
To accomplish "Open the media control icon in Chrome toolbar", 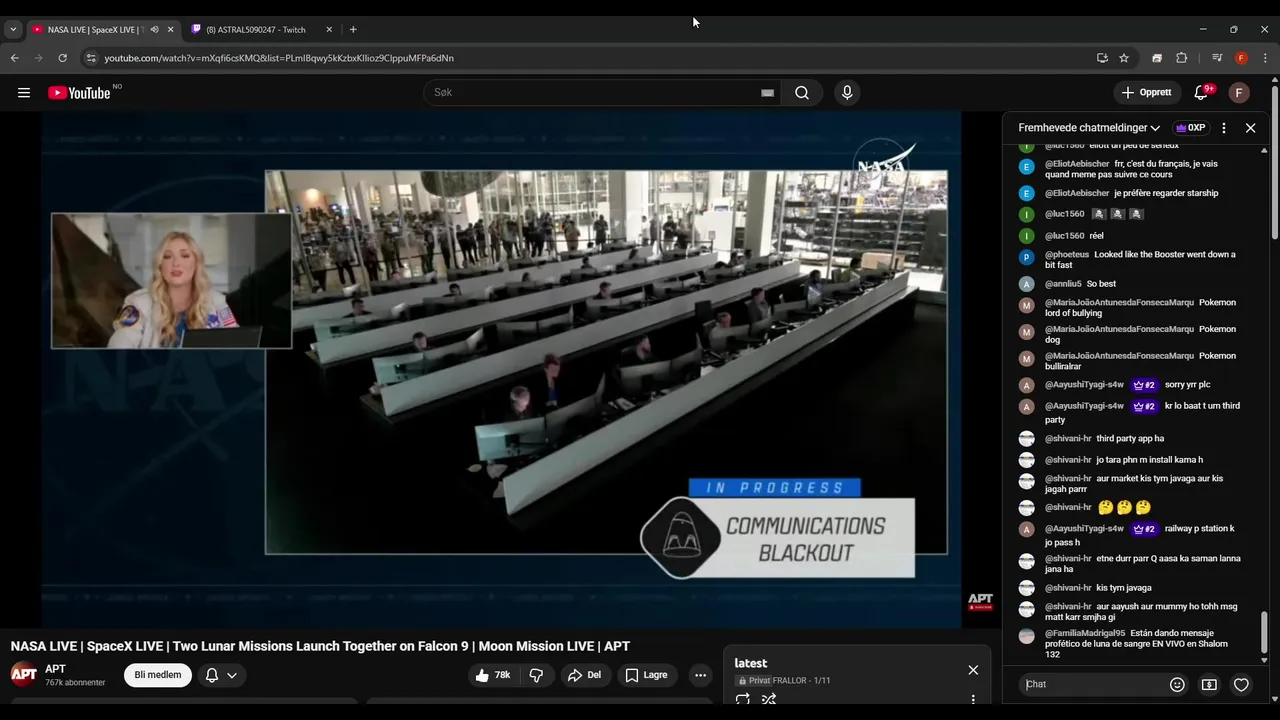I will [x=1217, y=58].
